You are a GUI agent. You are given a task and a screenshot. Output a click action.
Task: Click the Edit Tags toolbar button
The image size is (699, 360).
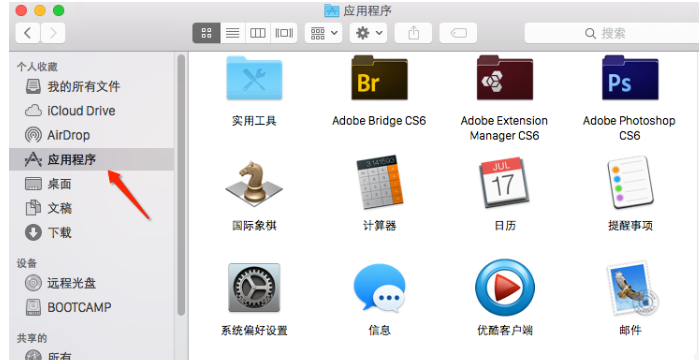458,33
